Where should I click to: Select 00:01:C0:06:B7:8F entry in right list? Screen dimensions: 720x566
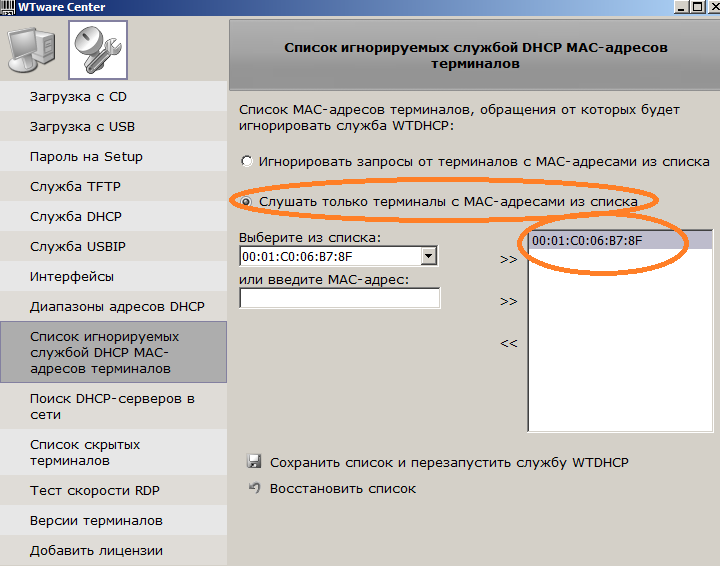click(x=587, y=241)
